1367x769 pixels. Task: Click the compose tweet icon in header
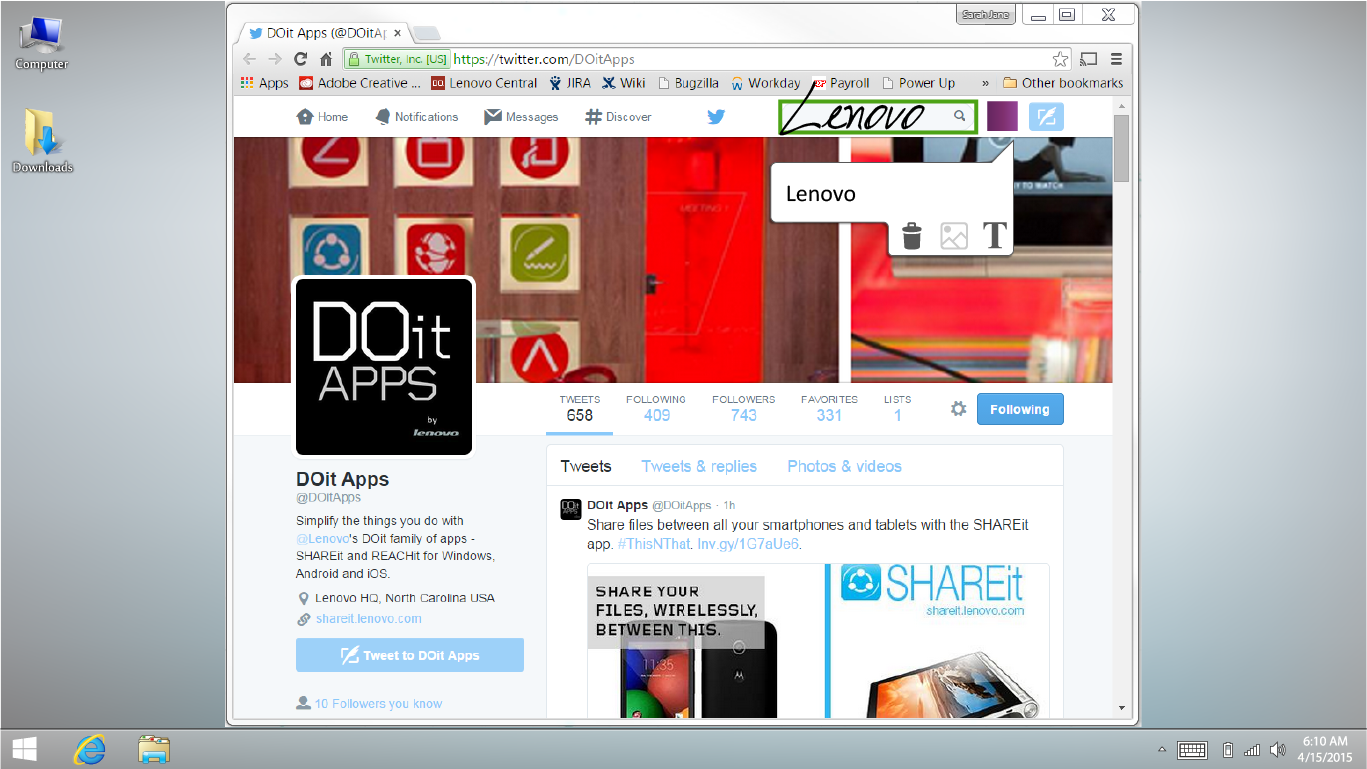[x=1046, y=117]
